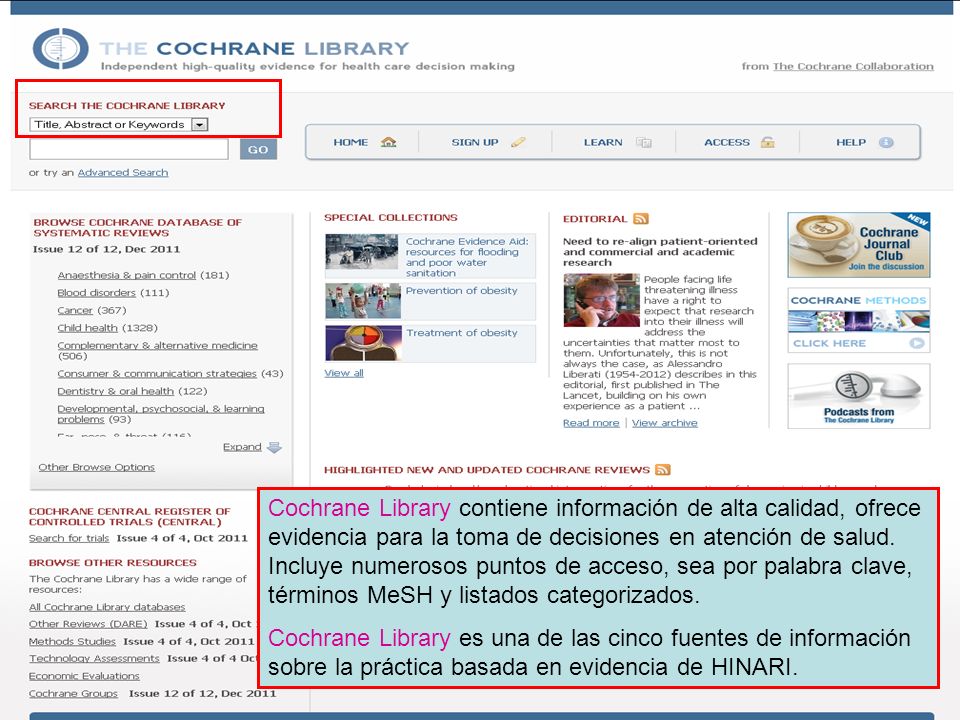Open the HOME menu item
The height and width of the screenshot is (720, 960).
coord(351,142)
